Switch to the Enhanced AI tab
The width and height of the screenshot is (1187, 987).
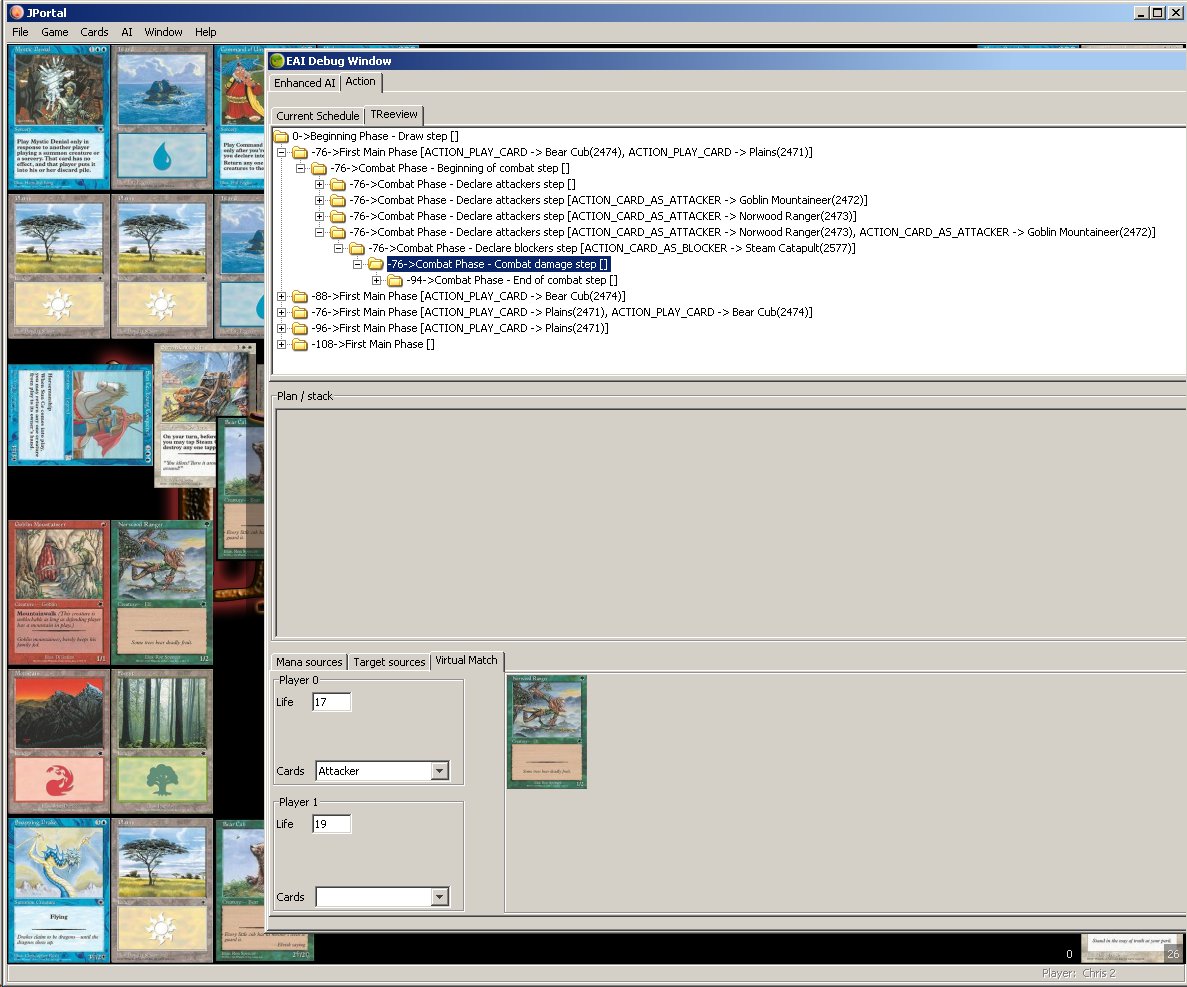pos(304,83)
